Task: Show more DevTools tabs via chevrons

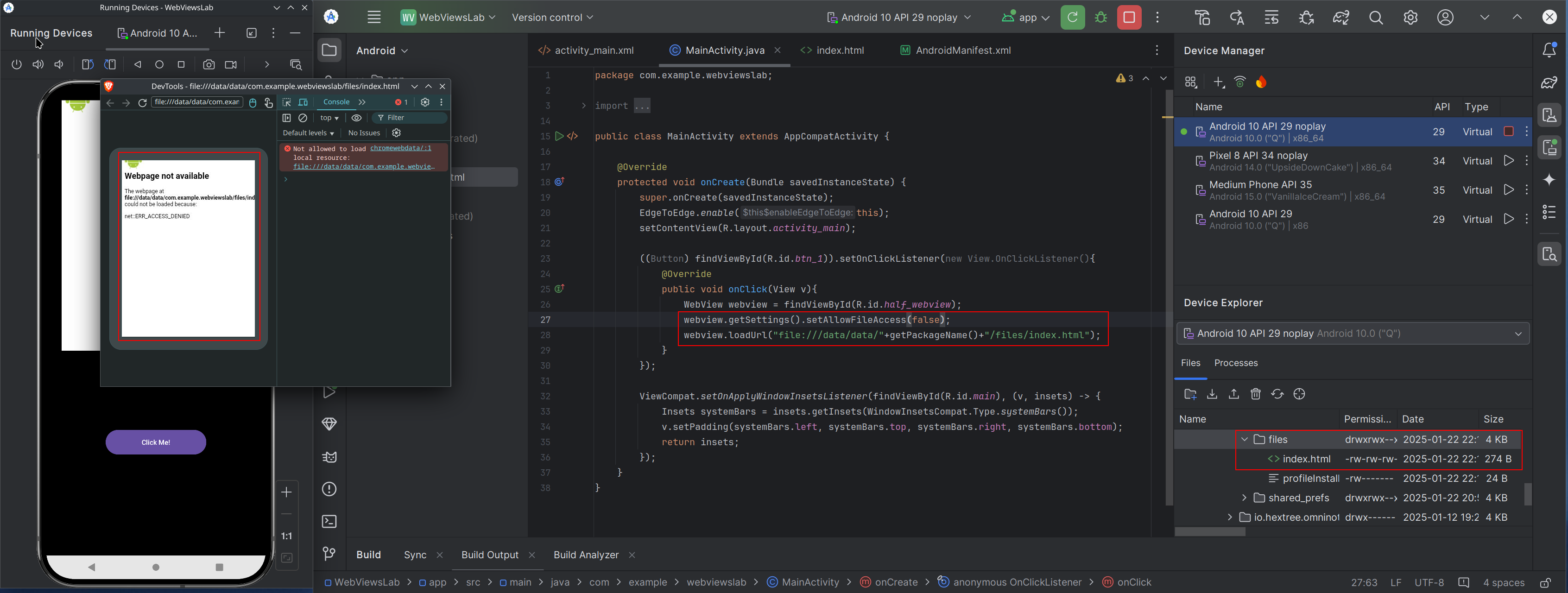Action: click(362, 102)
